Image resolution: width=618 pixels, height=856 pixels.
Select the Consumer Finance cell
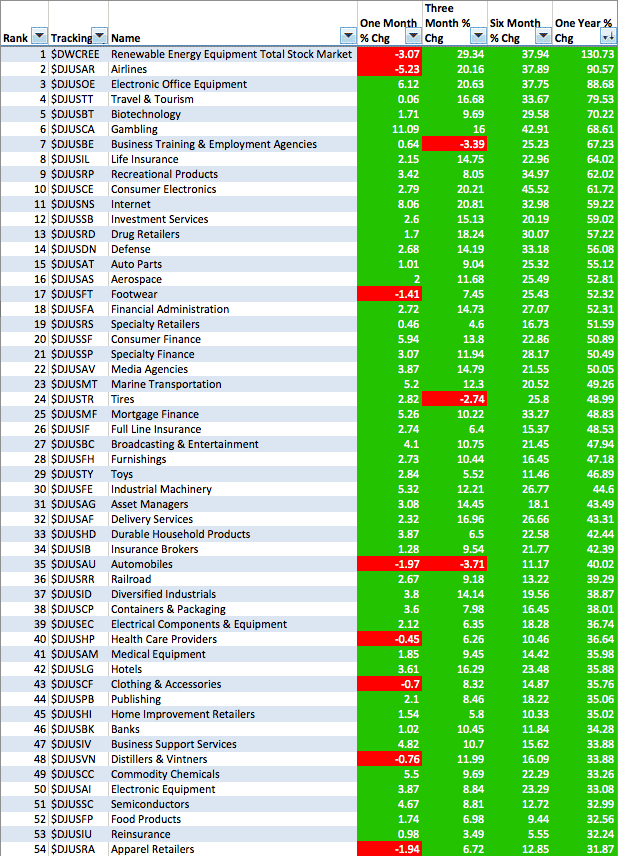coord(233,340)
